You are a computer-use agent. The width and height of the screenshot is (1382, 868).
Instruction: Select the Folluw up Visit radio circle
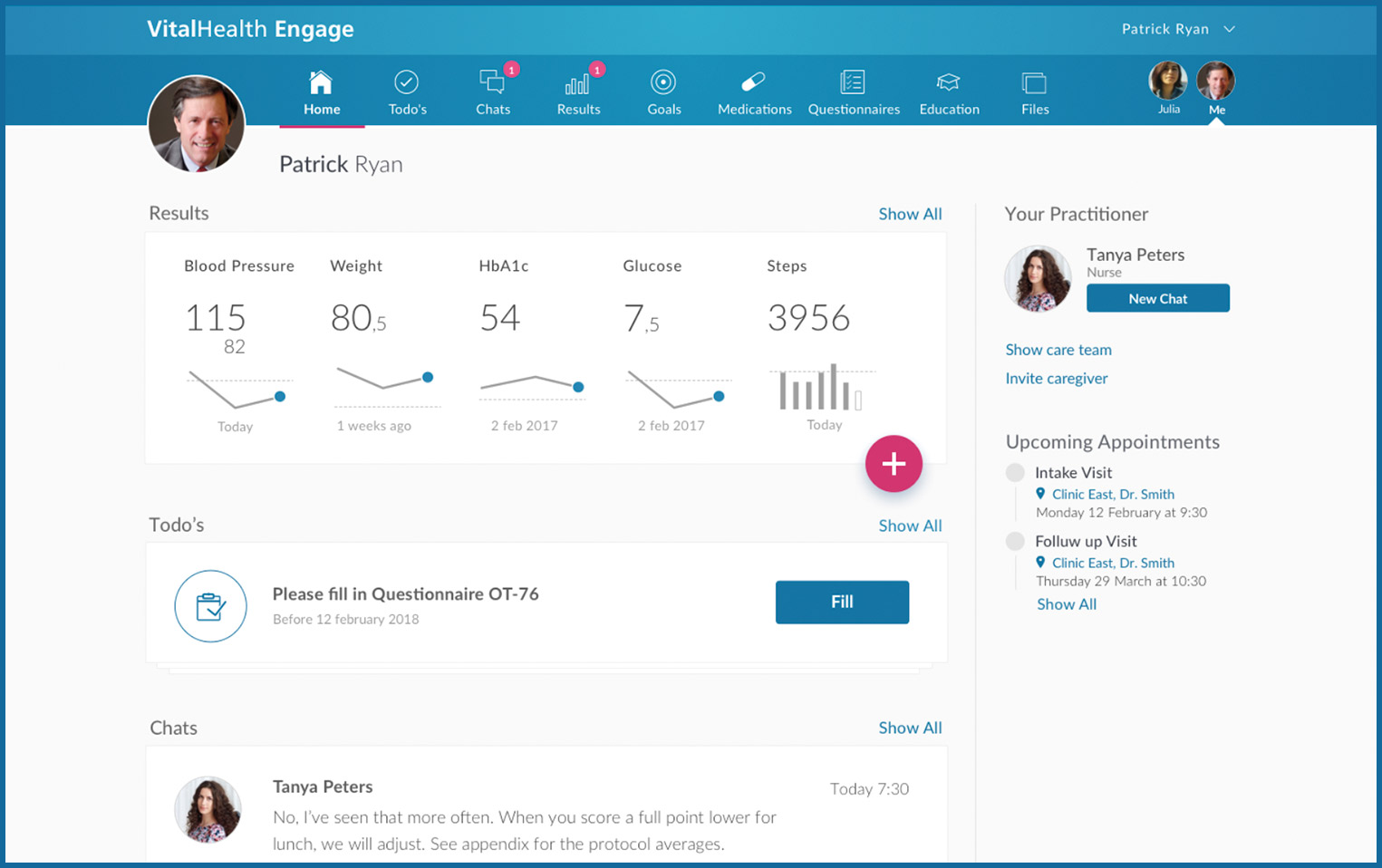(1015, 541)
